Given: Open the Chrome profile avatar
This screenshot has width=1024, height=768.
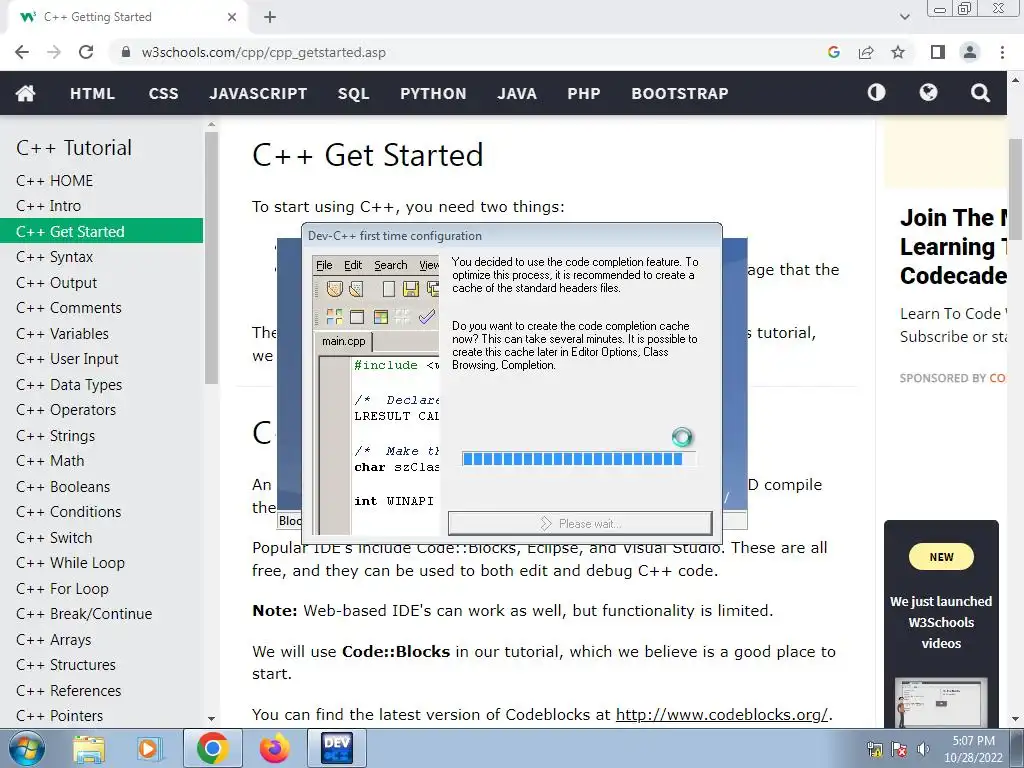Looking at the screenshot, I should coord(970,52).
